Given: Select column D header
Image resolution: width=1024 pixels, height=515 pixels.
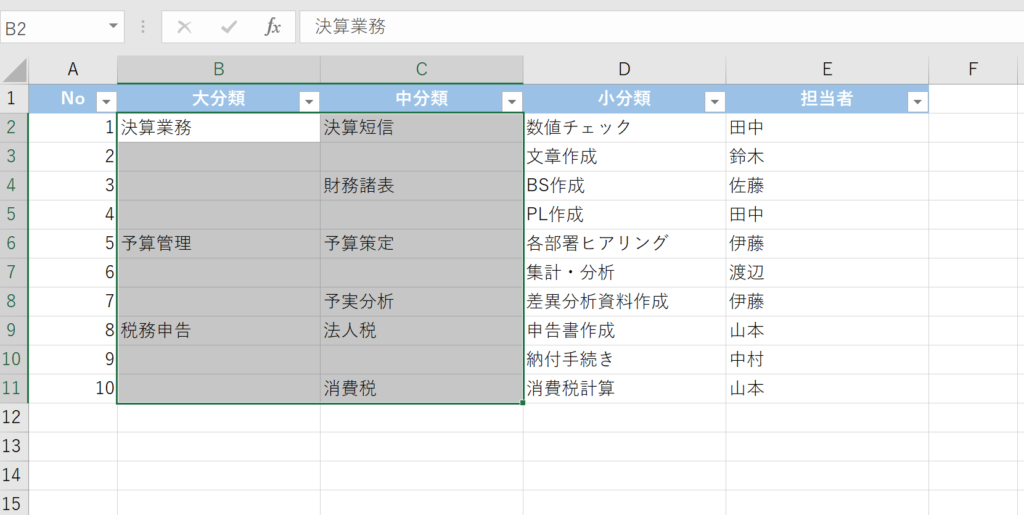Looking at the screenshot, I should (x=624, y=69).
